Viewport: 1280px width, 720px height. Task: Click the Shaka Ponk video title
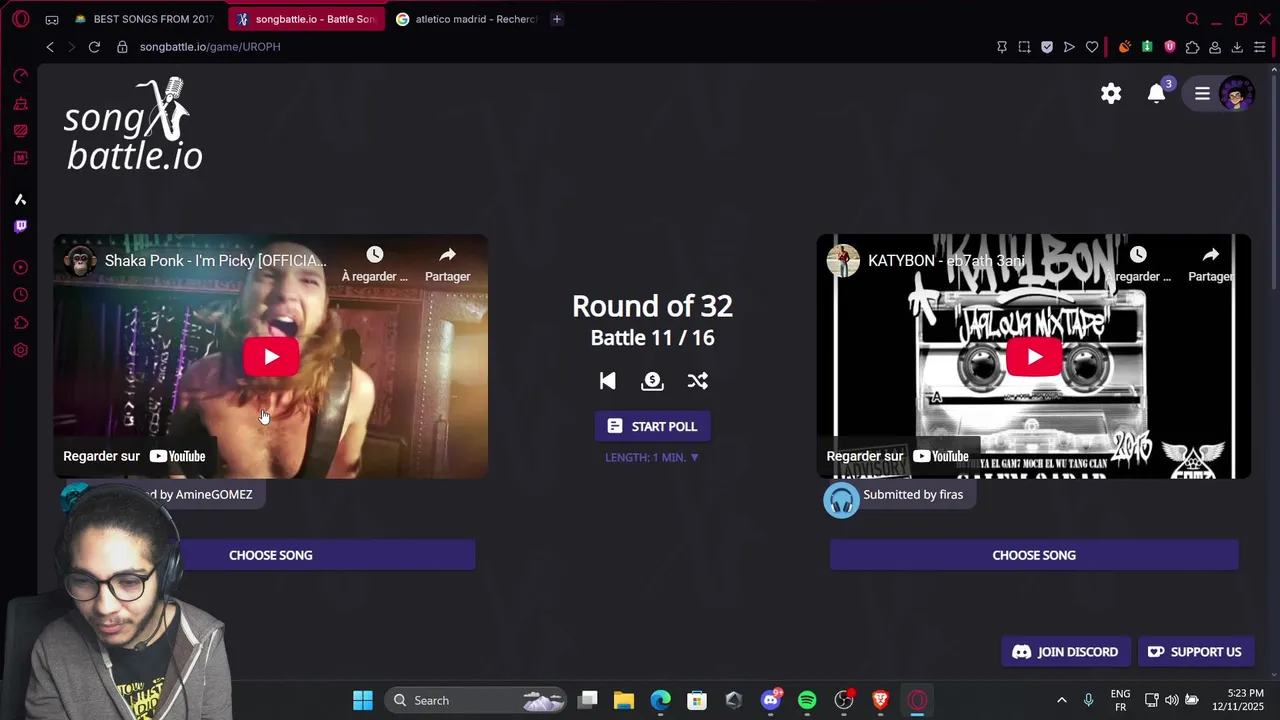(x=215, y=261)
